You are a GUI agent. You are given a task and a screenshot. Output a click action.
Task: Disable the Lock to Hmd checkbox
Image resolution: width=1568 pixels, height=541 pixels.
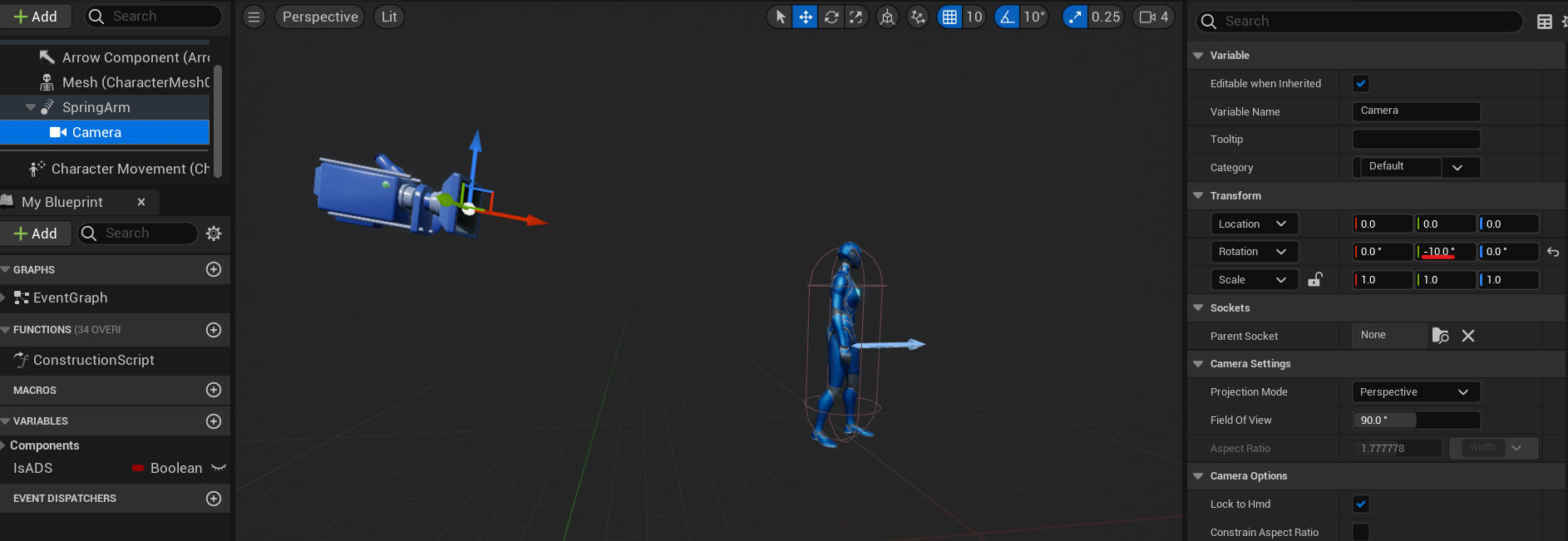point(1361,504)
